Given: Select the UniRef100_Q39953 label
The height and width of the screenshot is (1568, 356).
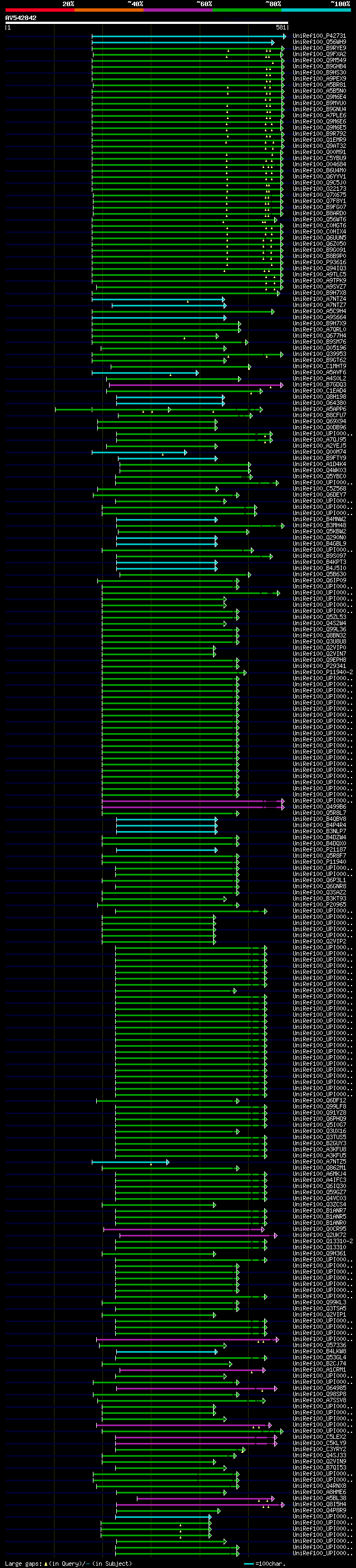Looking at the screenshot, I should pyautogui.click(x=319, y=354).
